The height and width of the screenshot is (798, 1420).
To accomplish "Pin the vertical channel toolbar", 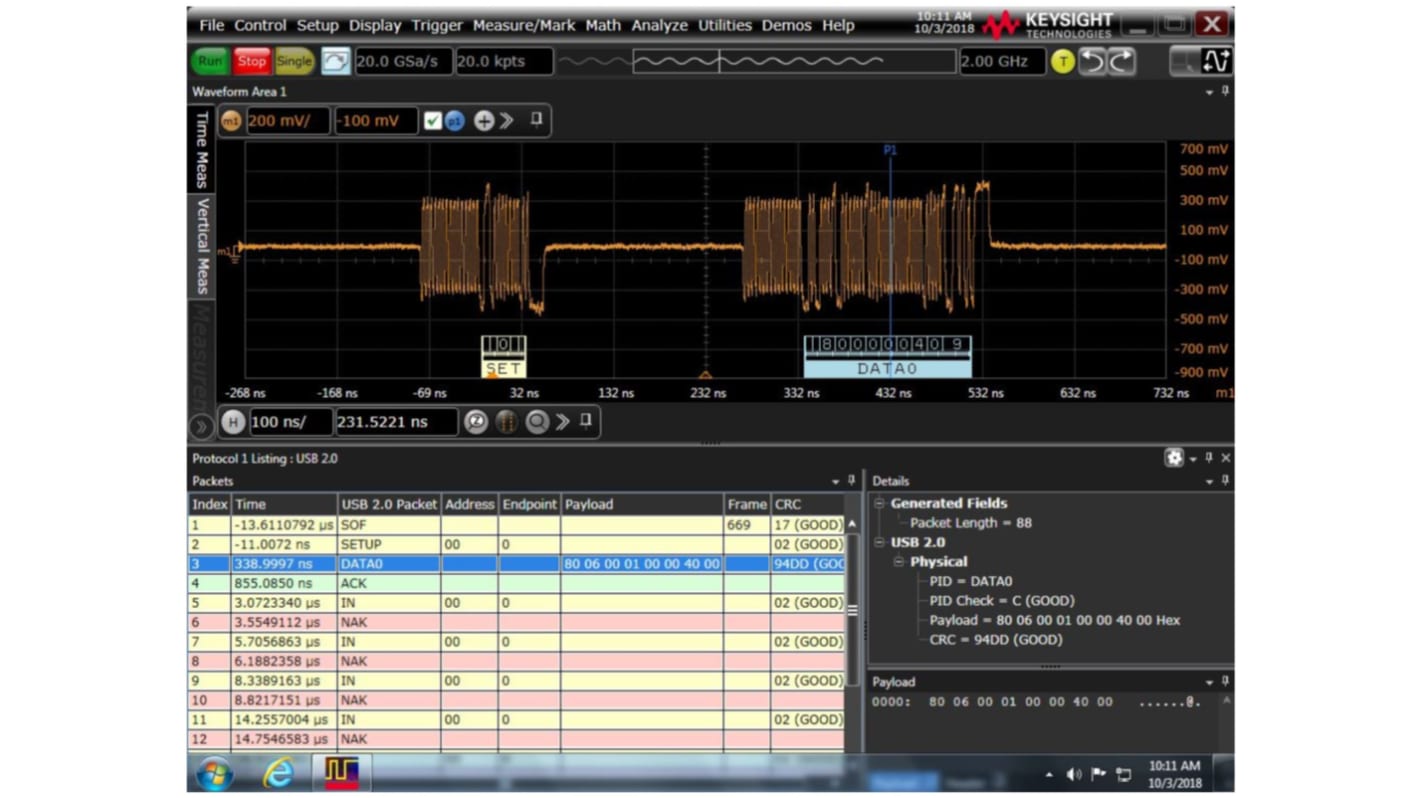I will [x=536, y=120].
